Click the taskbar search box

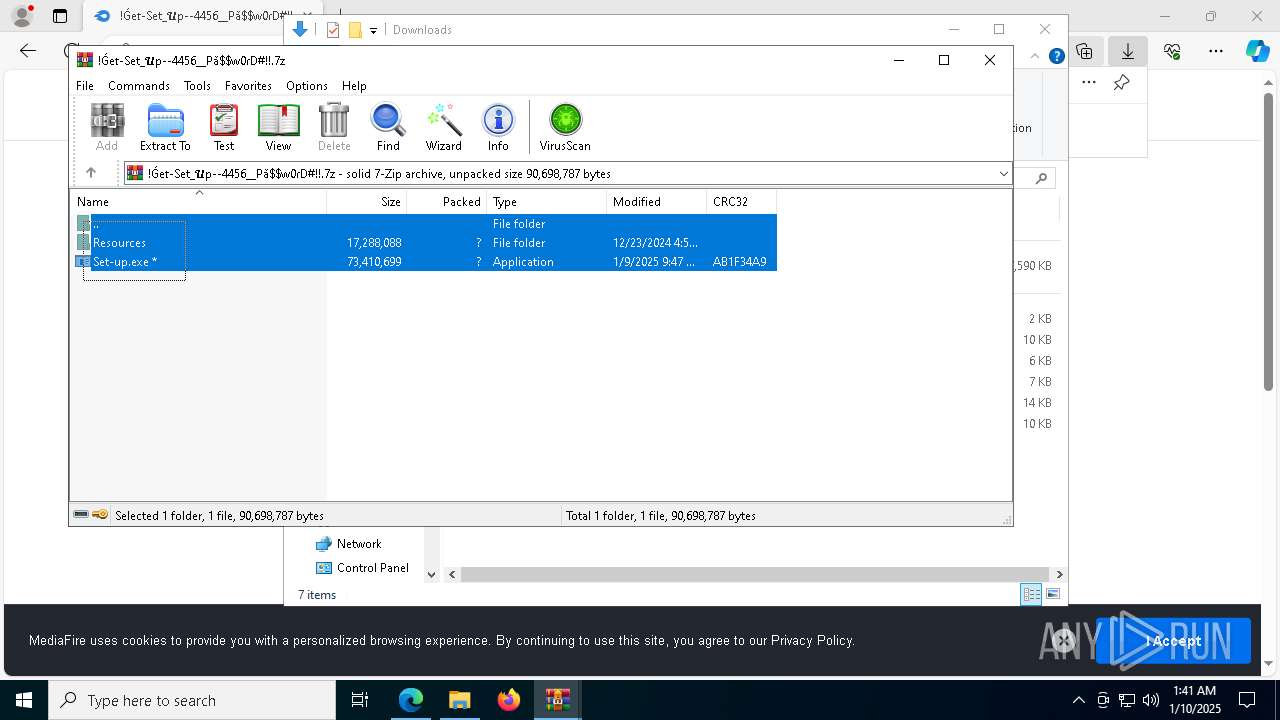pos(192,700)
